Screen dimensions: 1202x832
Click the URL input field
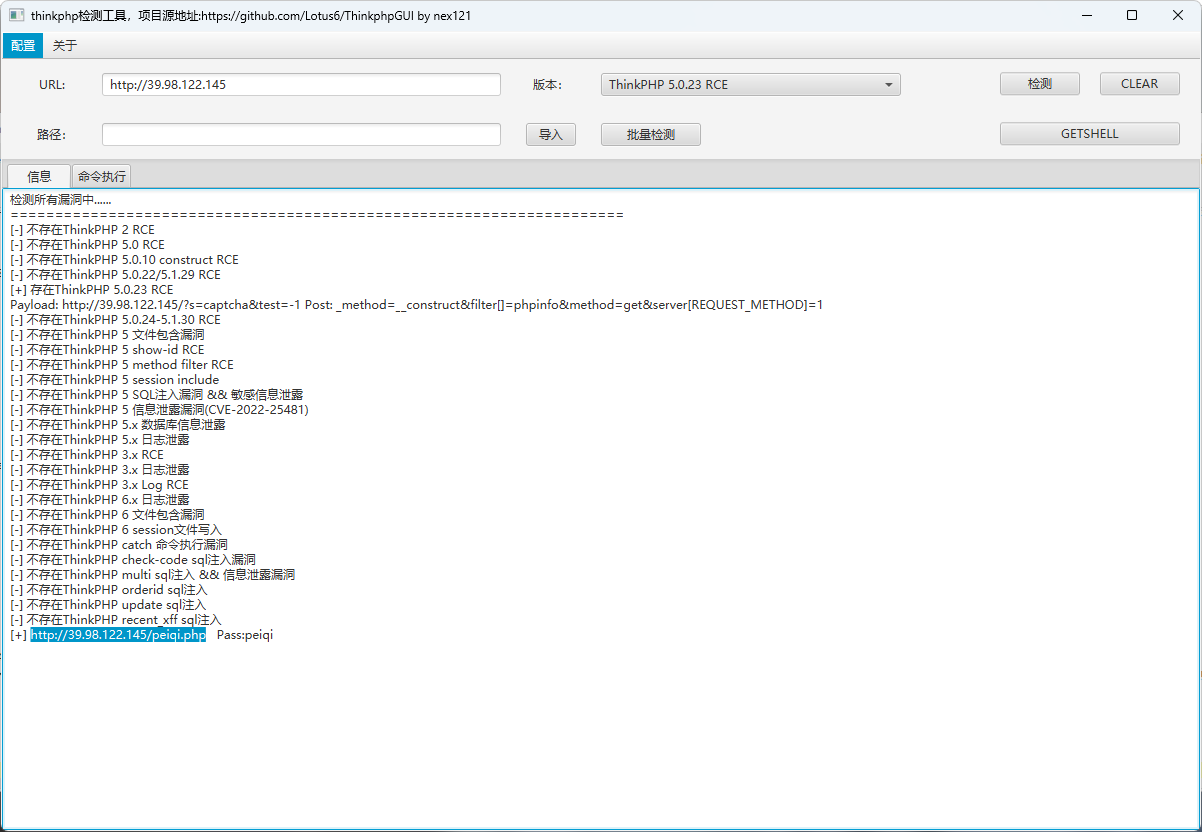(301, 84)
